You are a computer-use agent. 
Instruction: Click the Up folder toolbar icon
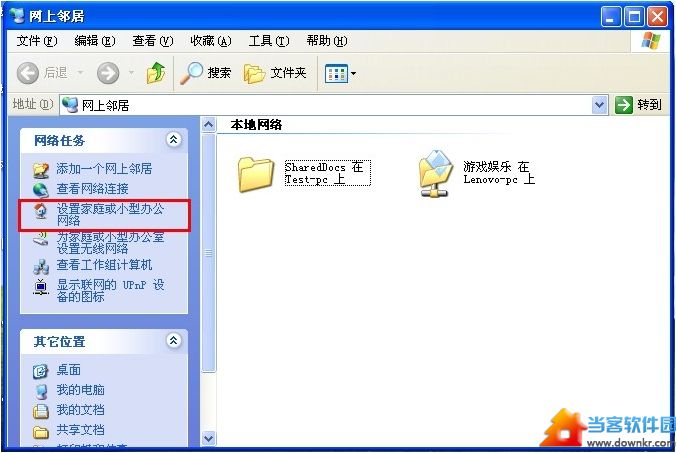156,73
